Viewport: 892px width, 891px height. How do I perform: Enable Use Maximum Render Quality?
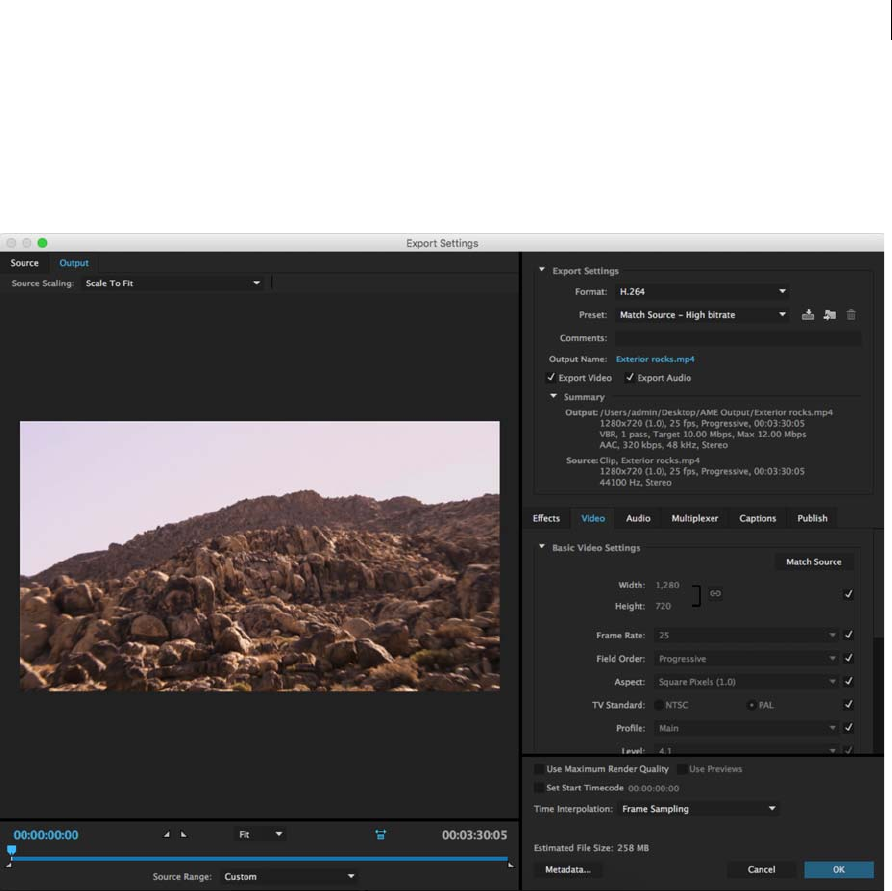pos(540,769)
